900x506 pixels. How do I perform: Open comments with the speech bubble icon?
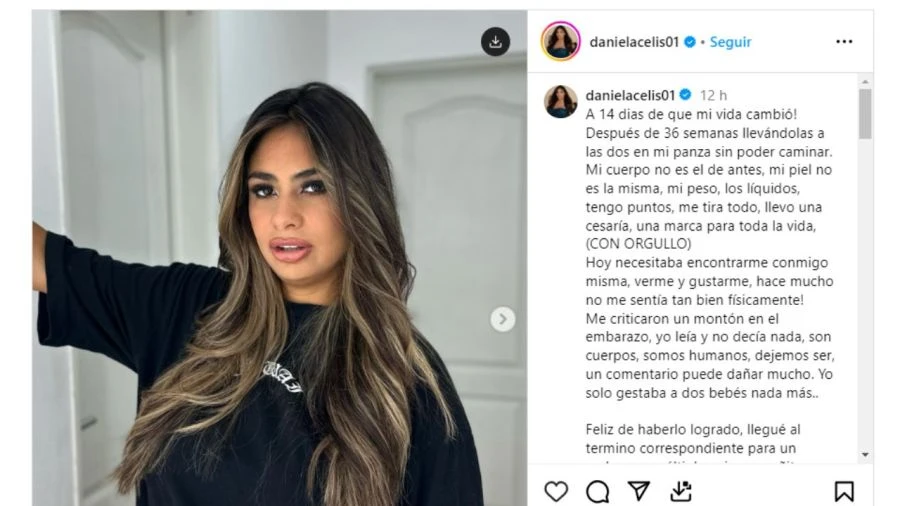(x=598, y=492)
